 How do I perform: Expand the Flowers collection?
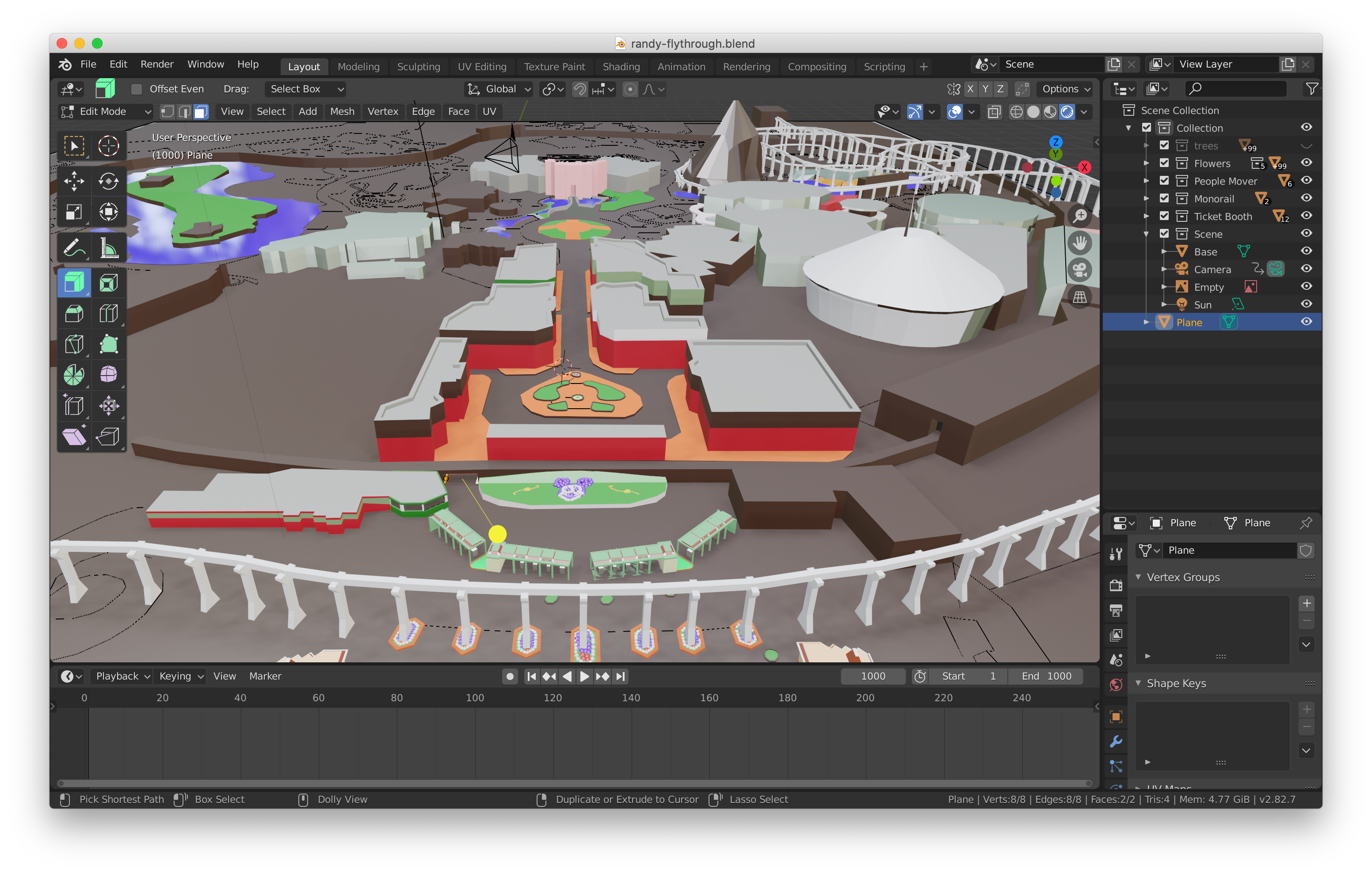pyautogui.click(x=1147, y=163)
